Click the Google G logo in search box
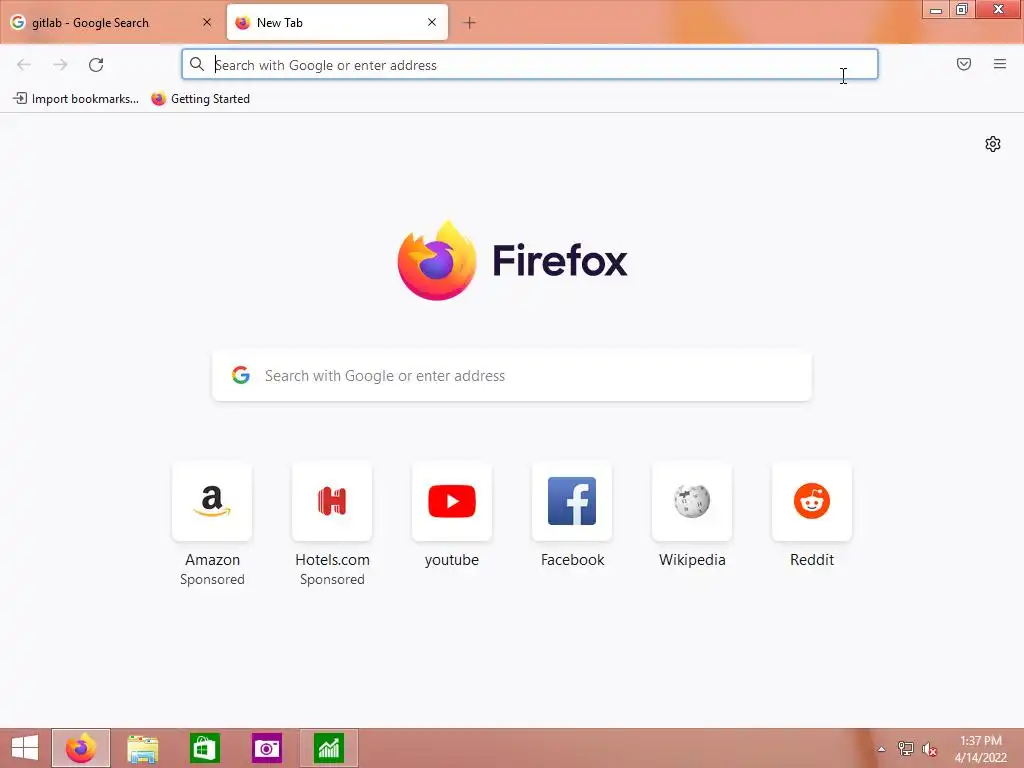The width and height of the screenshot is (1024, 768). (241, 375)
